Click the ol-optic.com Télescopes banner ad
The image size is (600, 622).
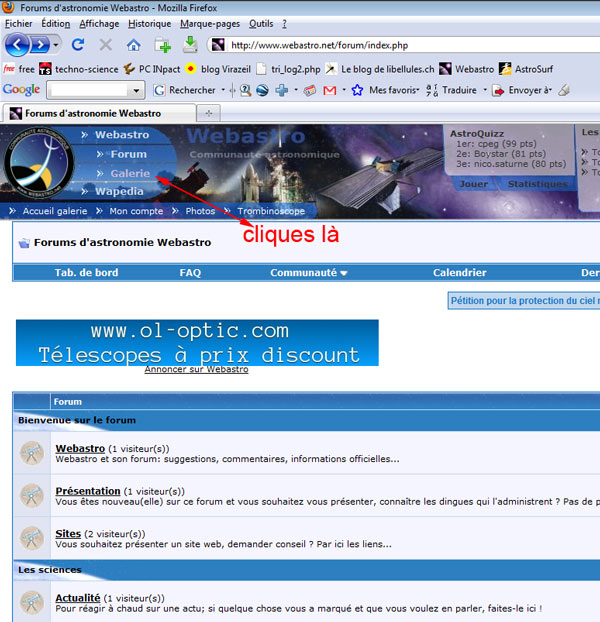197,343
